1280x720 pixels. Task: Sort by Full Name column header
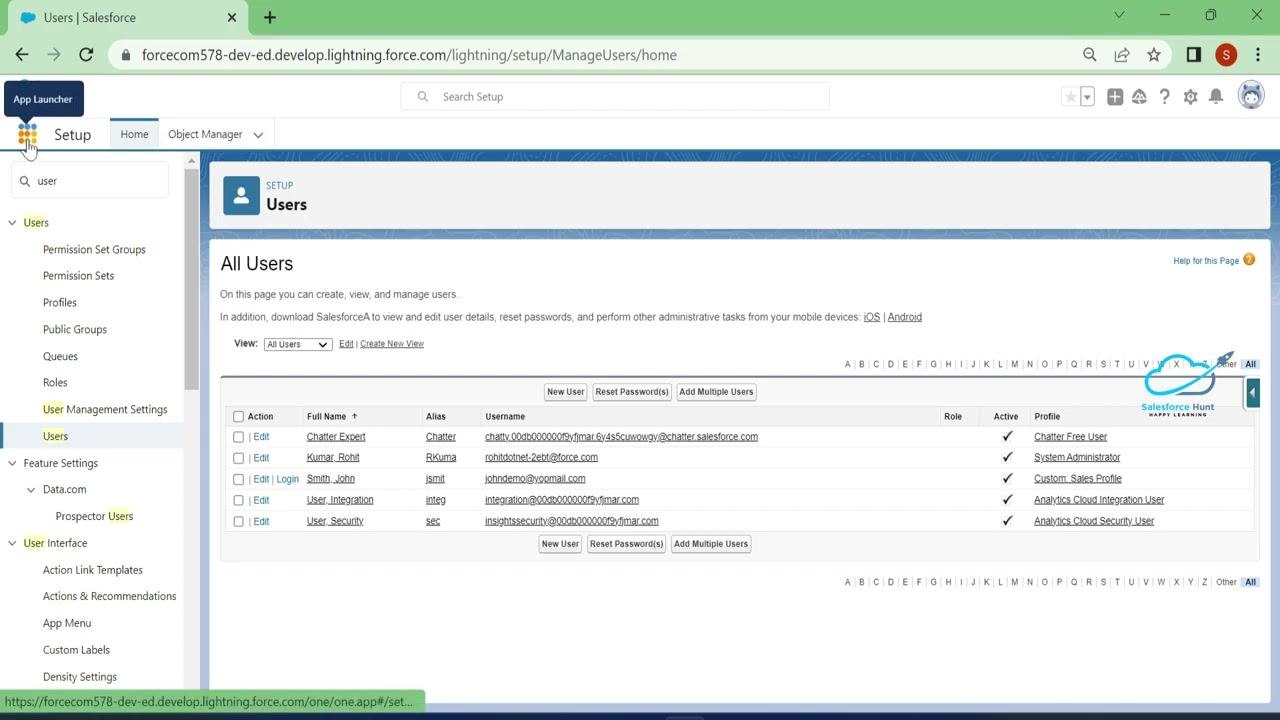(326, 416)
